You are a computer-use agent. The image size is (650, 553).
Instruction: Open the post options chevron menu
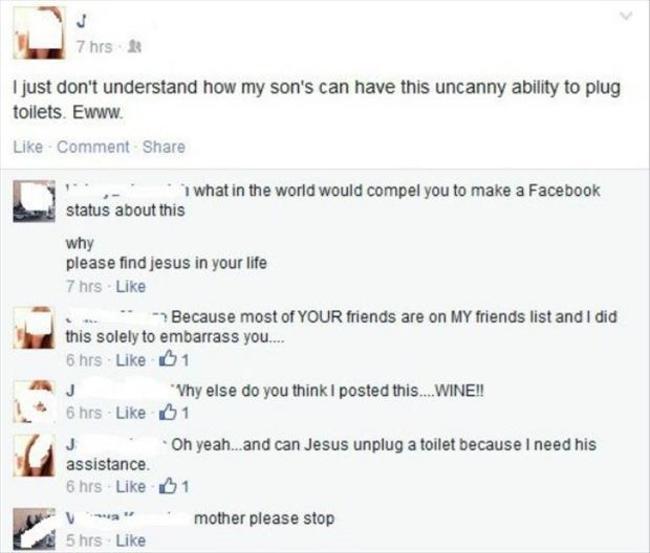[627, 16]
